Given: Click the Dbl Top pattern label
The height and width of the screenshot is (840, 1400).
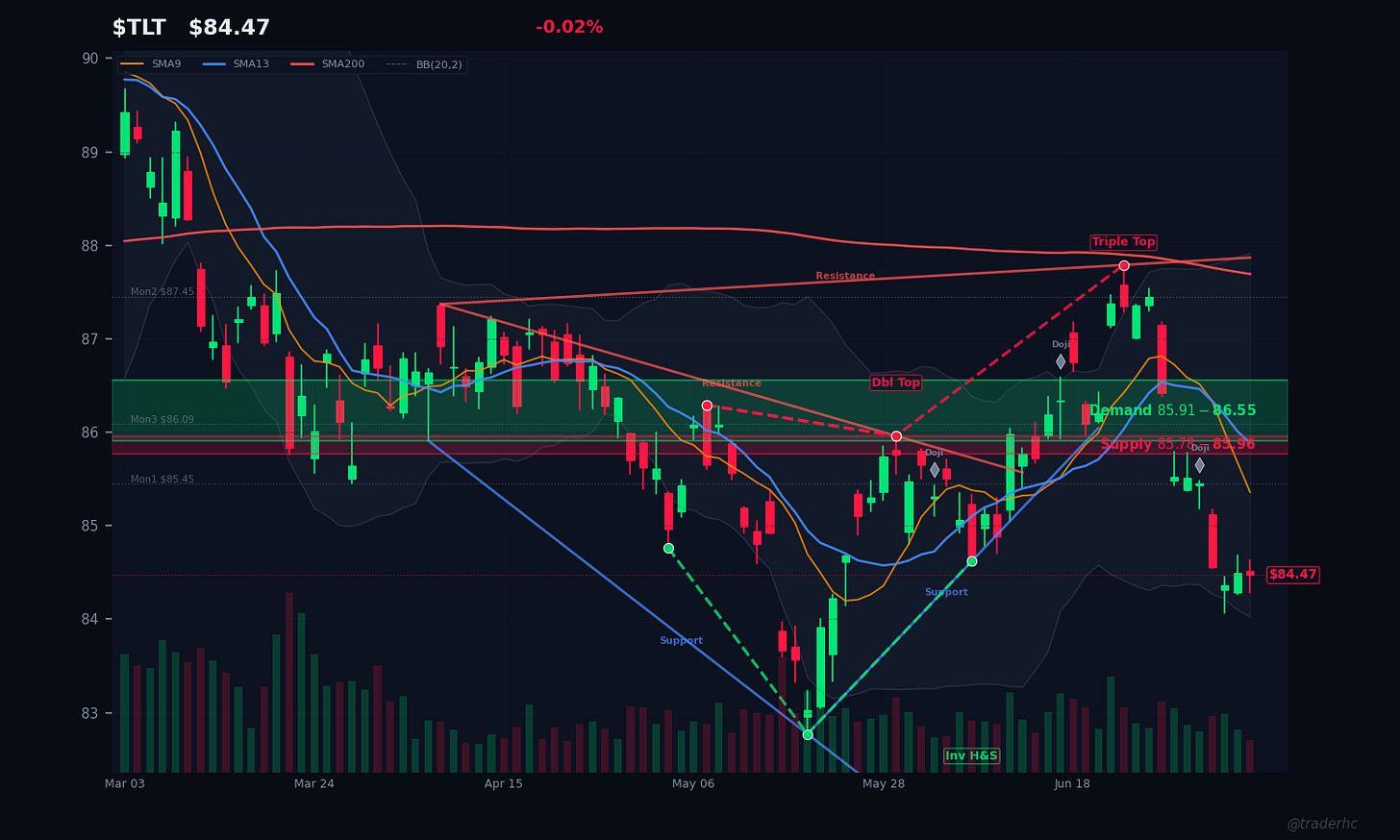Looking at the screenshot, I should (896, 383).
